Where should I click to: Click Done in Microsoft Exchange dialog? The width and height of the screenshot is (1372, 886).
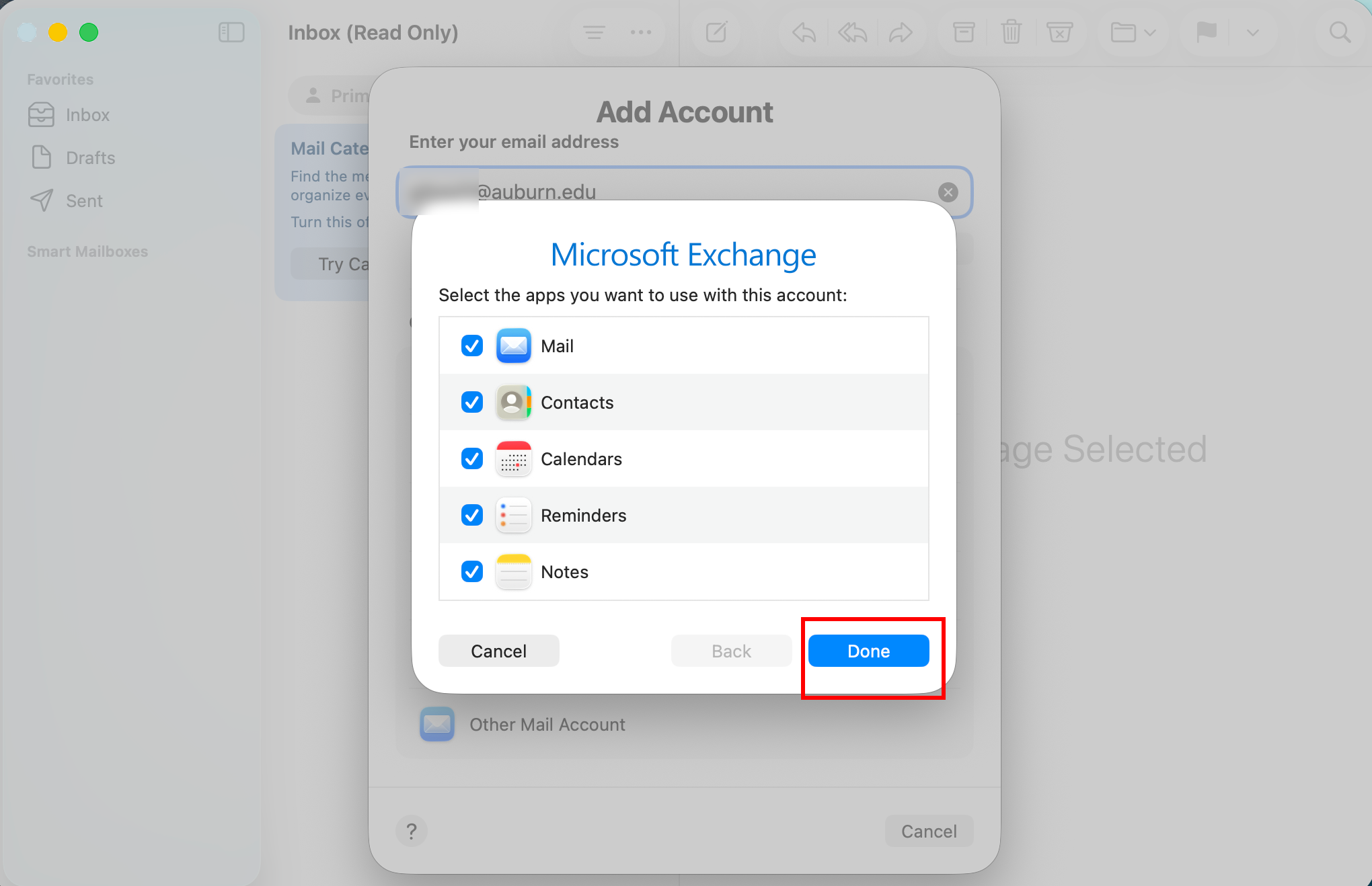coord(869,651)
